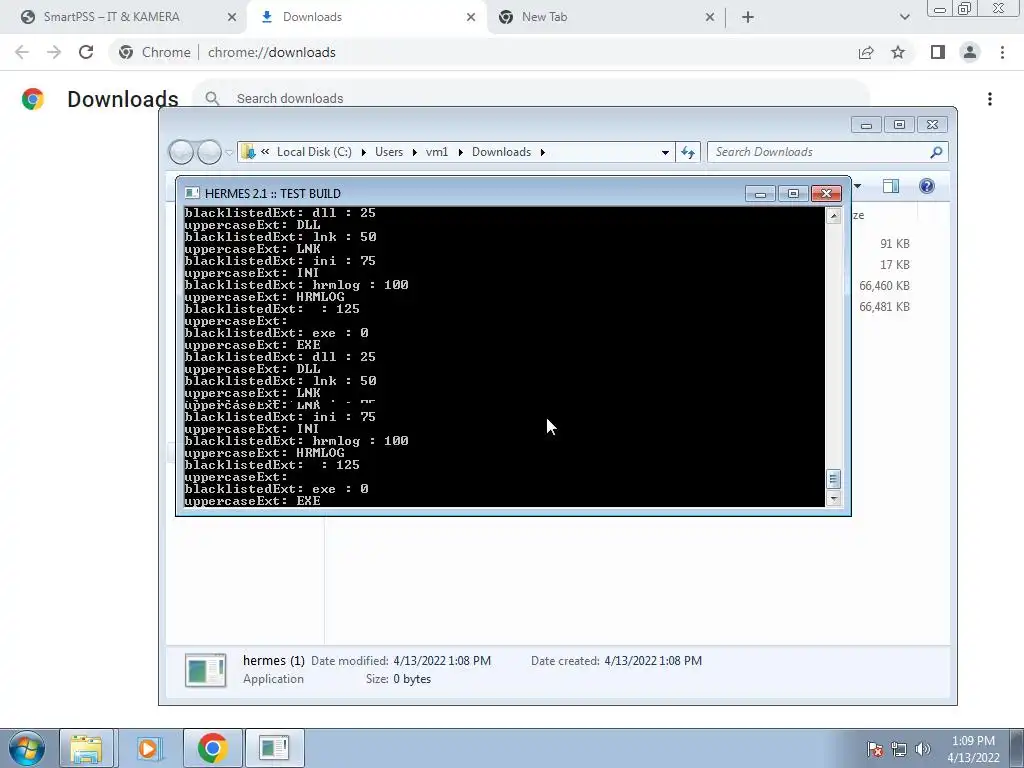Click the 66,460 KB size entry
Image resolution: width=1024 pixels, height=768 pixels.
coord(884,285)
